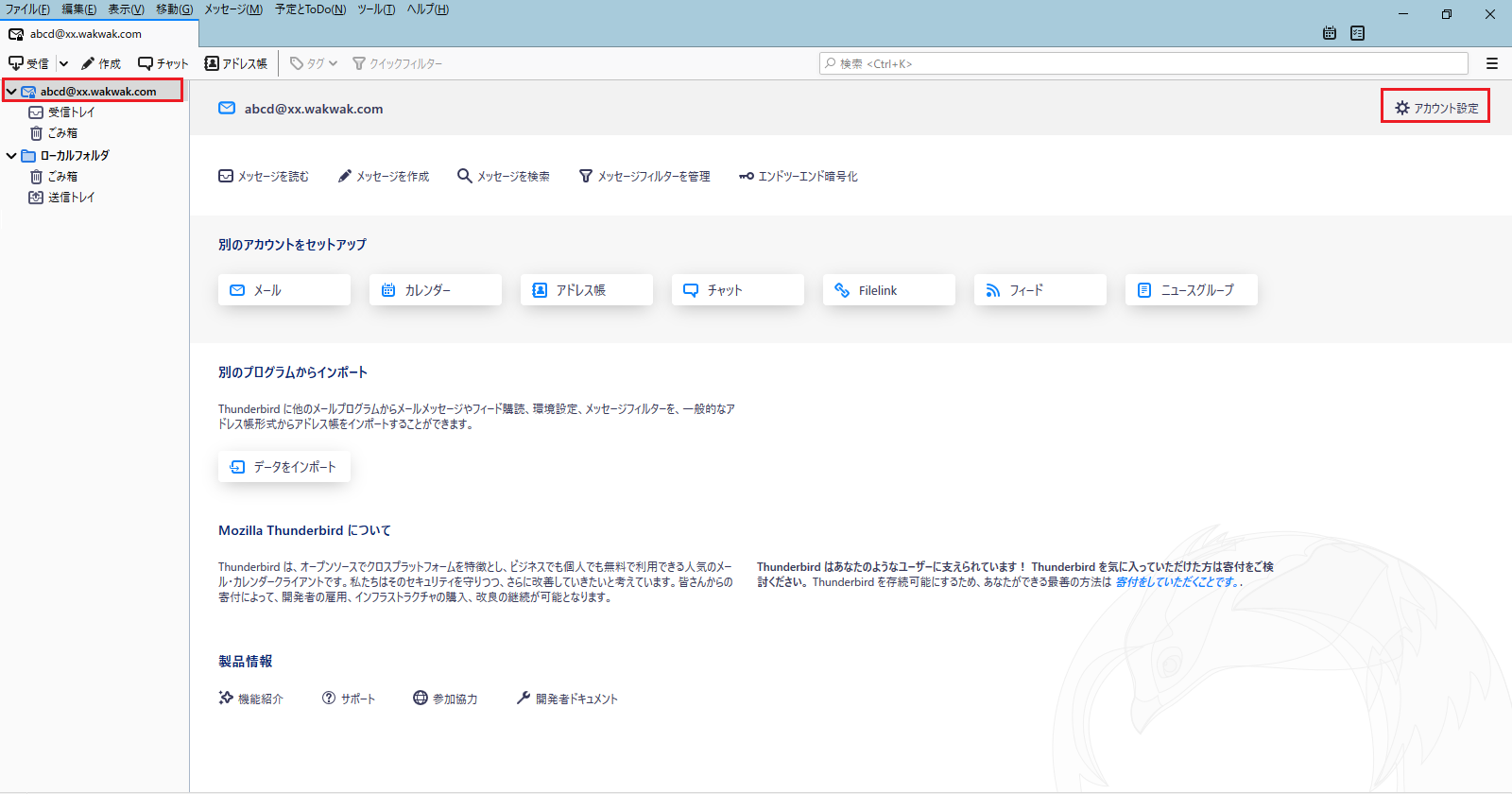
Task: Open the 予定とToDo menu
Action: 310,9
